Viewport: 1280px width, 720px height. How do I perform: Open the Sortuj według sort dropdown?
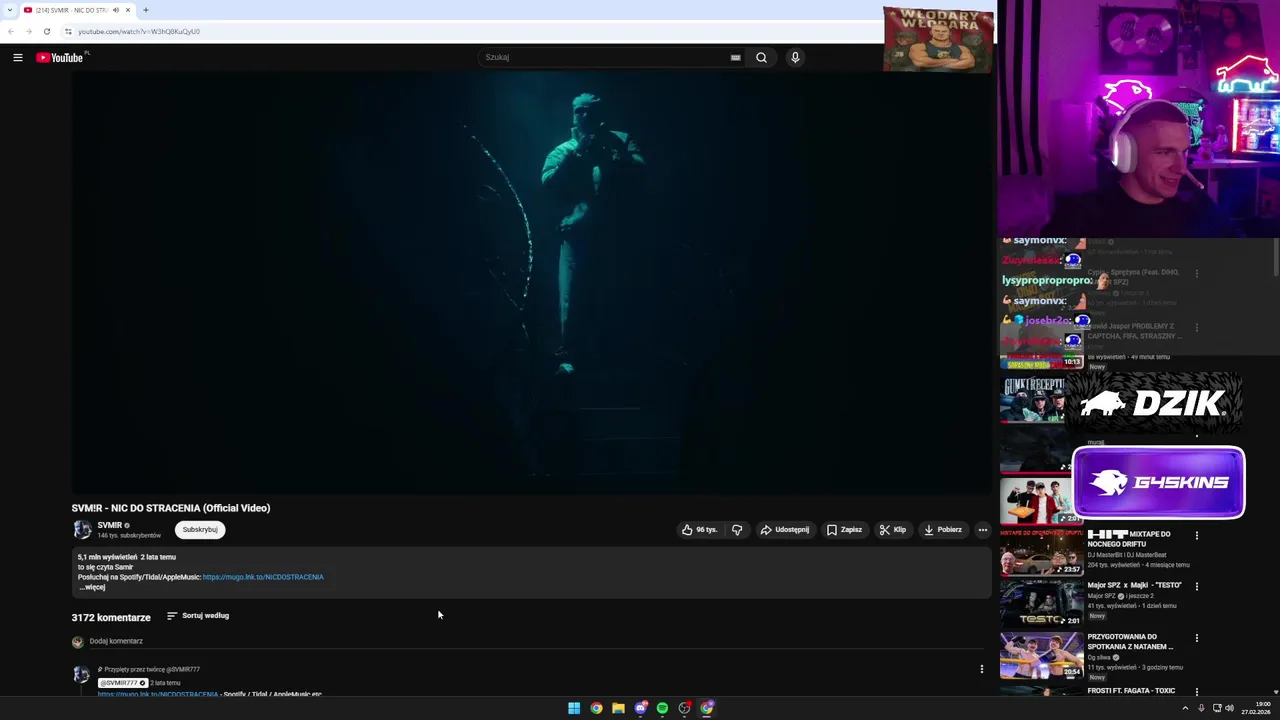click(198, 616)
